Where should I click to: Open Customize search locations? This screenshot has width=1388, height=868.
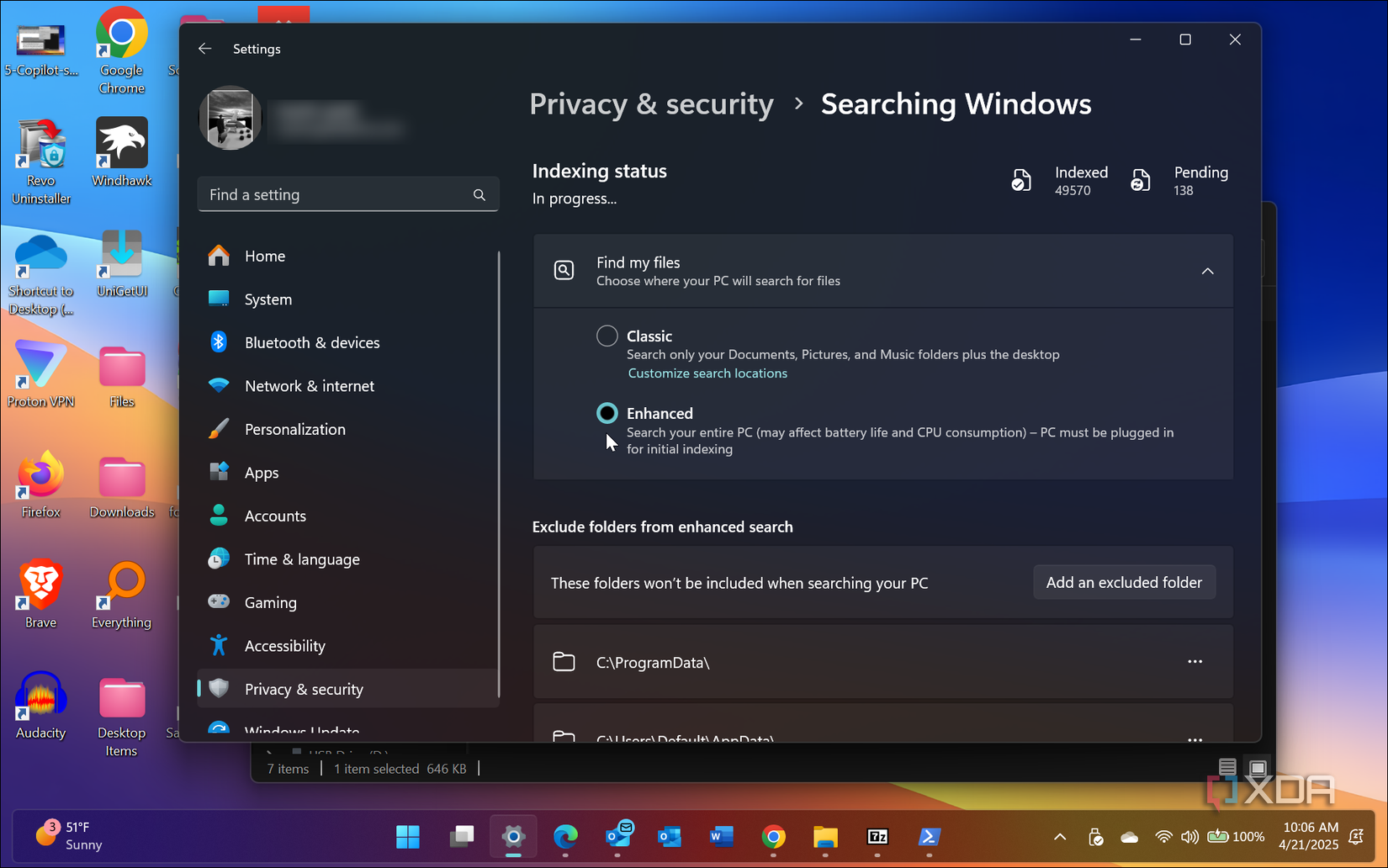pyautogui.click(x=707, y=373)
